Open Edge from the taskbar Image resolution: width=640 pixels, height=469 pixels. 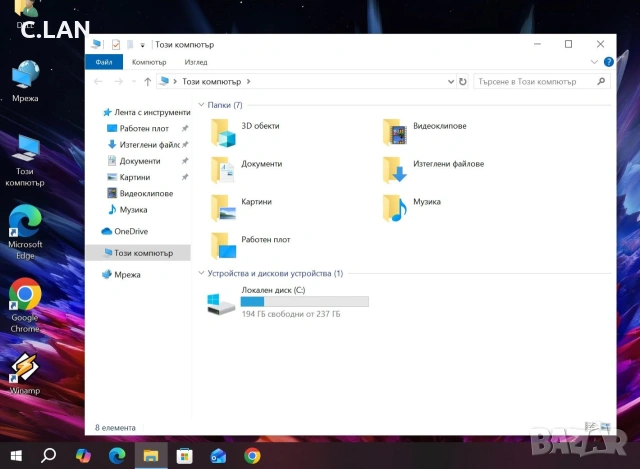(117, 456)
